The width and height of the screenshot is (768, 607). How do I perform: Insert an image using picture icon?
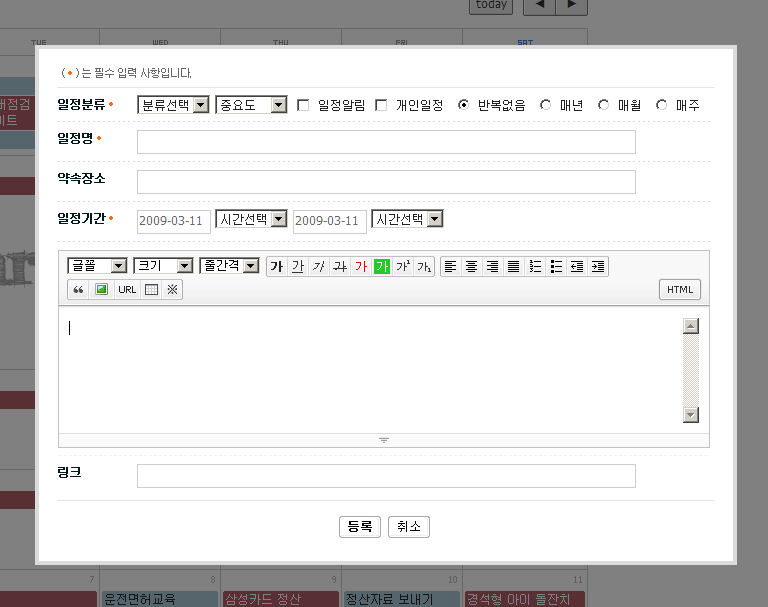pos(101,290)
